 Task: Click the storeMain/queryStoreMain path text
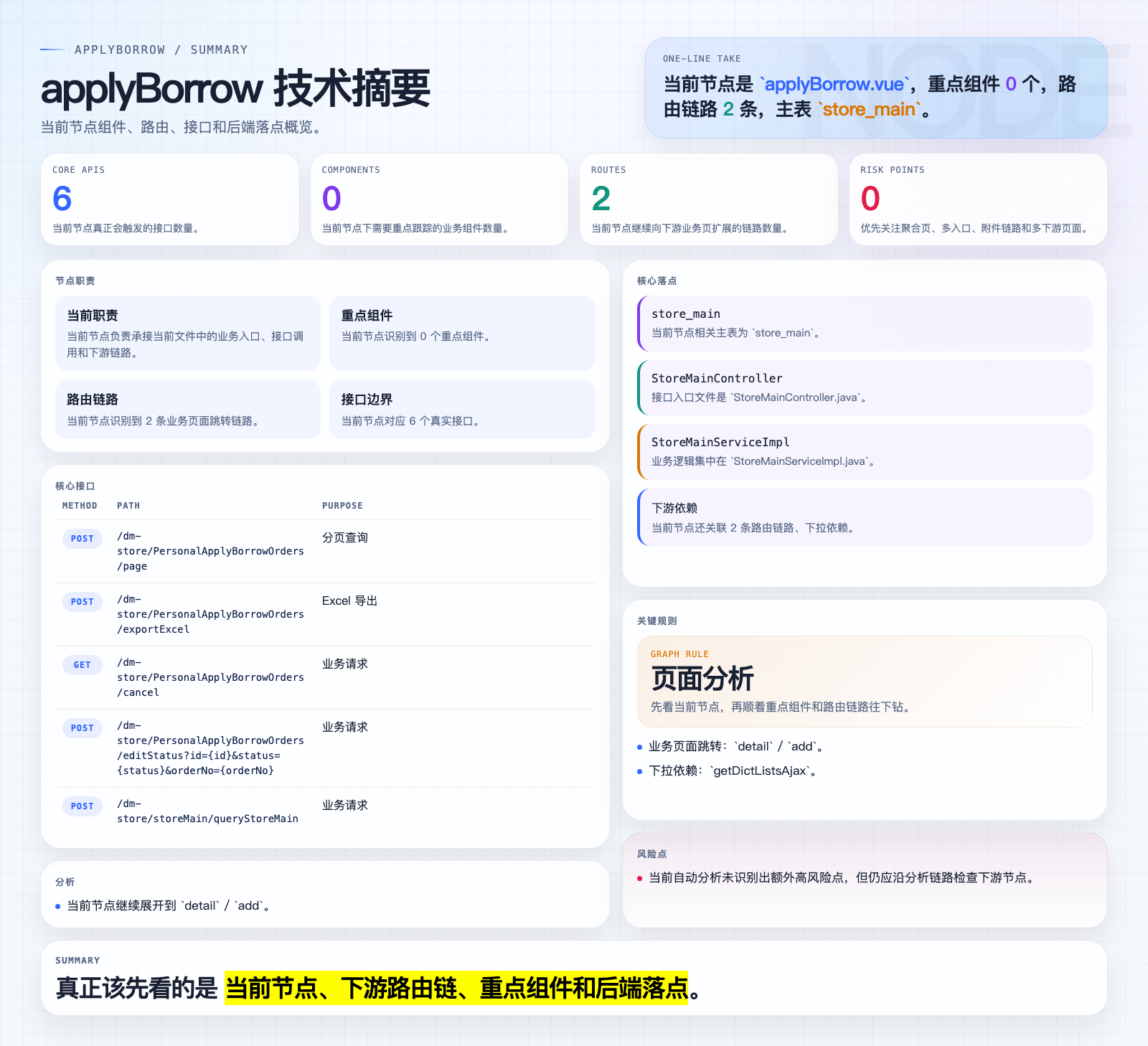pos(207,811)
